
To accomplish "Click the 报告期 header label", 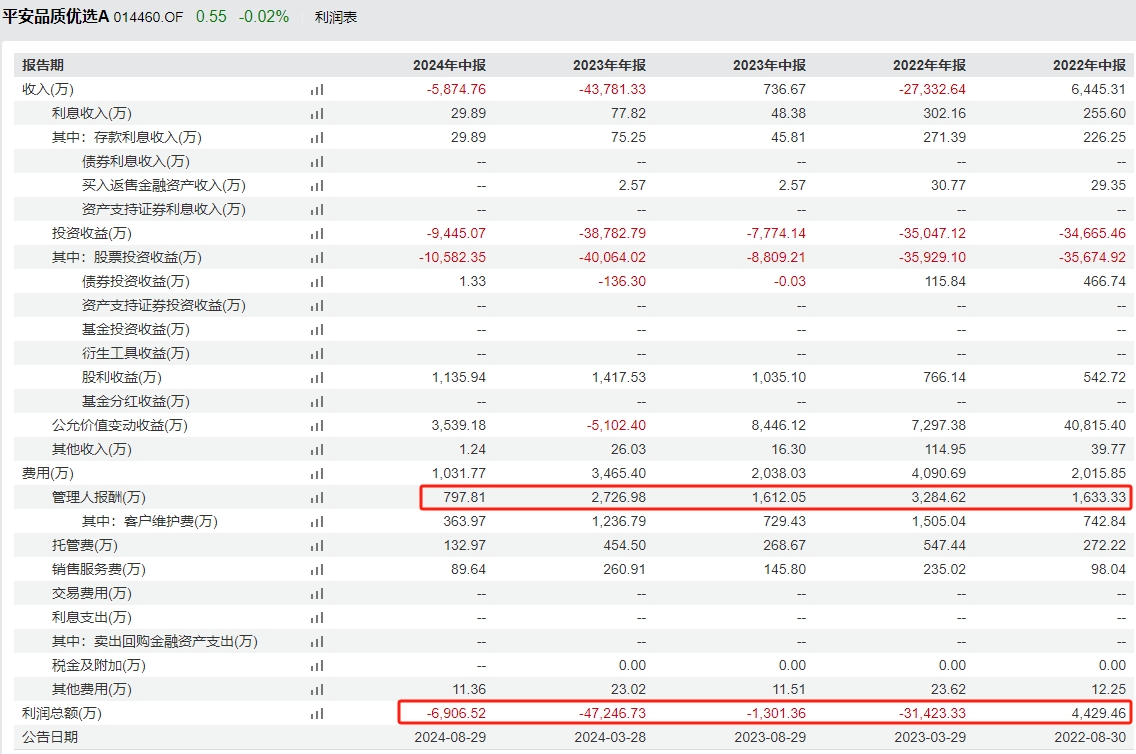I will click(43, 65).
